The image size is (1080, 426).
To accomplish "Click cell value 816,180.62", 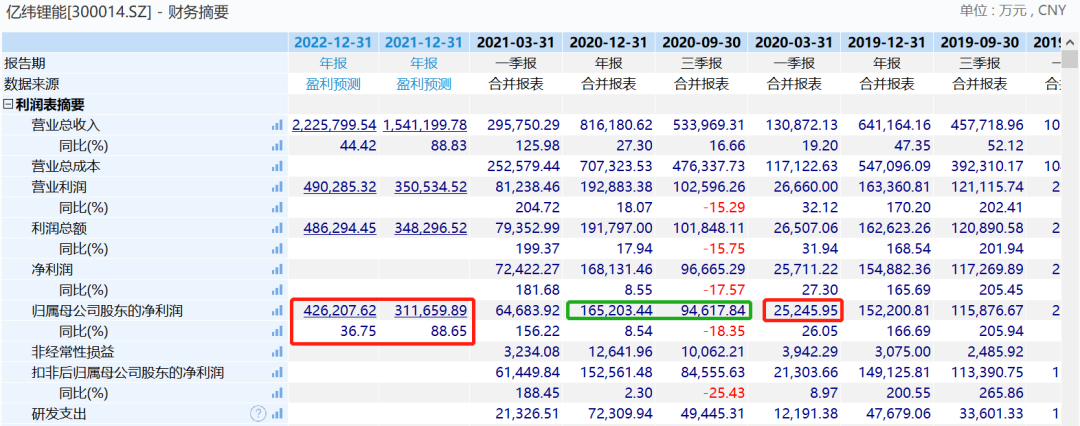I will 615,125.
